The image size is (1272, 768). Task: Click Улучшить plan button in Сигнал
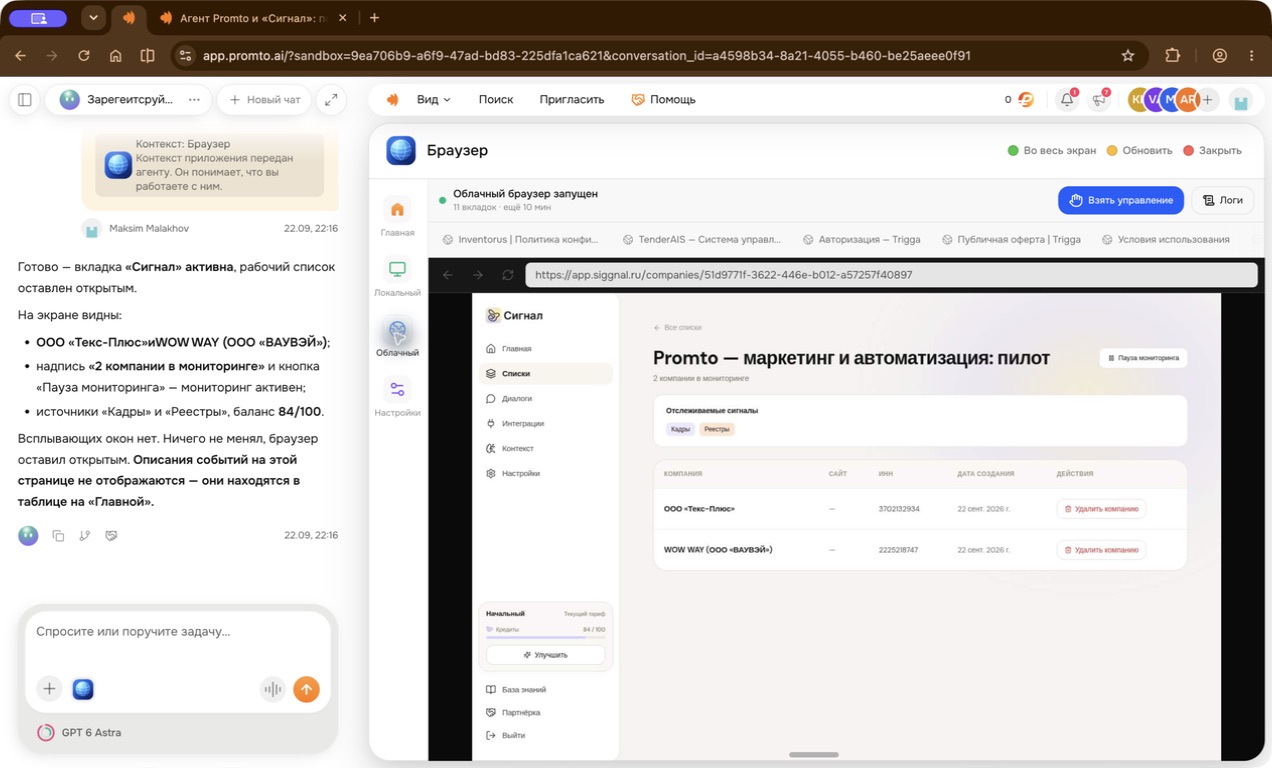pyautogui.click(x=545, y=655)
